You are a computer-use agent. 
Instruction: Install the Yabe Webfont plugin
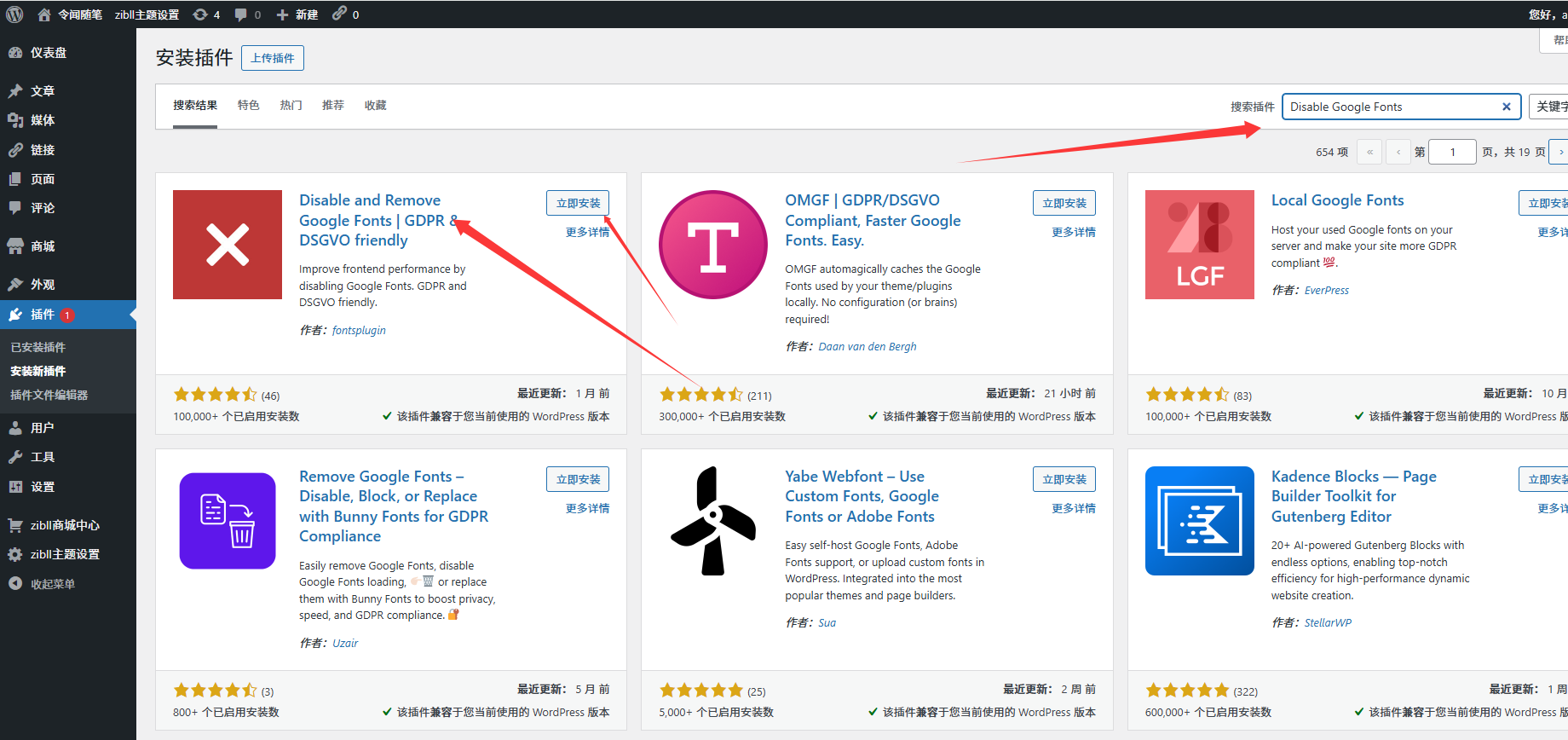point(1064,479)
